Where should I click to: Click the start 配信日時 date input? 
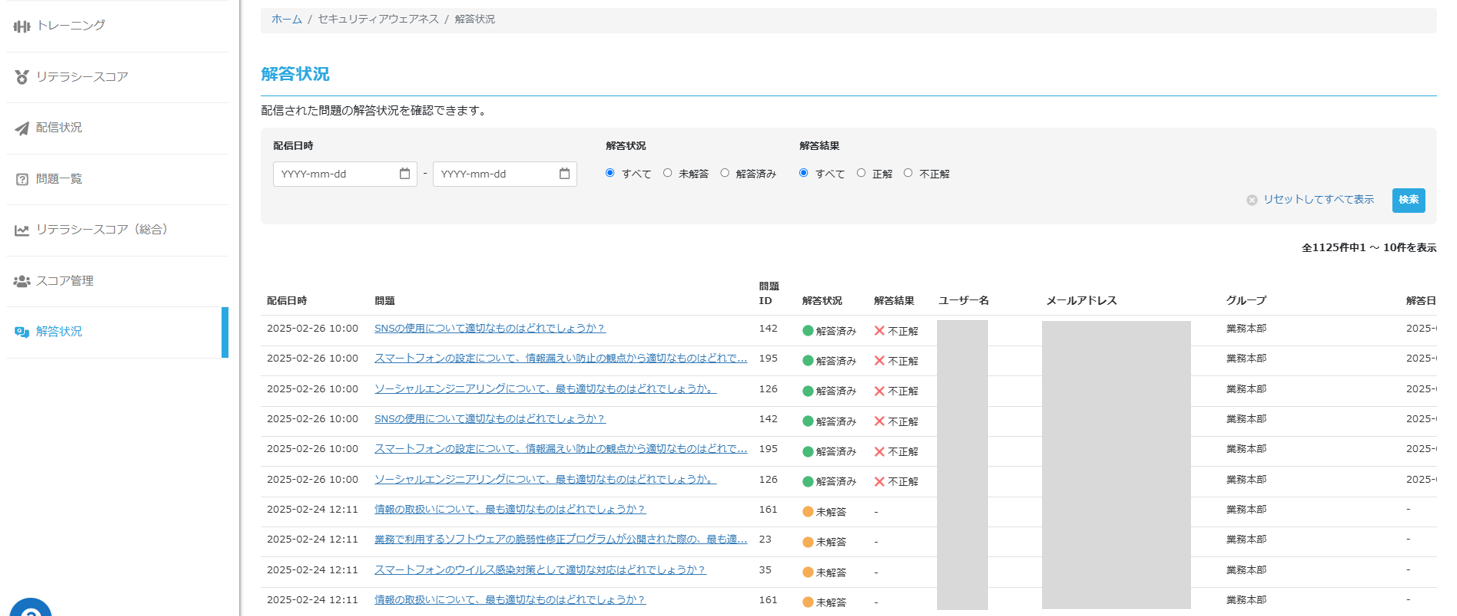pyautogui.click(x=345, y=174)
